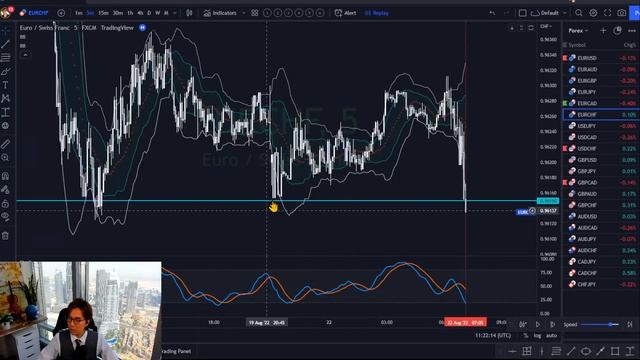This screenshot has height=360, width=640.
Task: Select AUDUSD in the watchlist
Action: (601, 216)
